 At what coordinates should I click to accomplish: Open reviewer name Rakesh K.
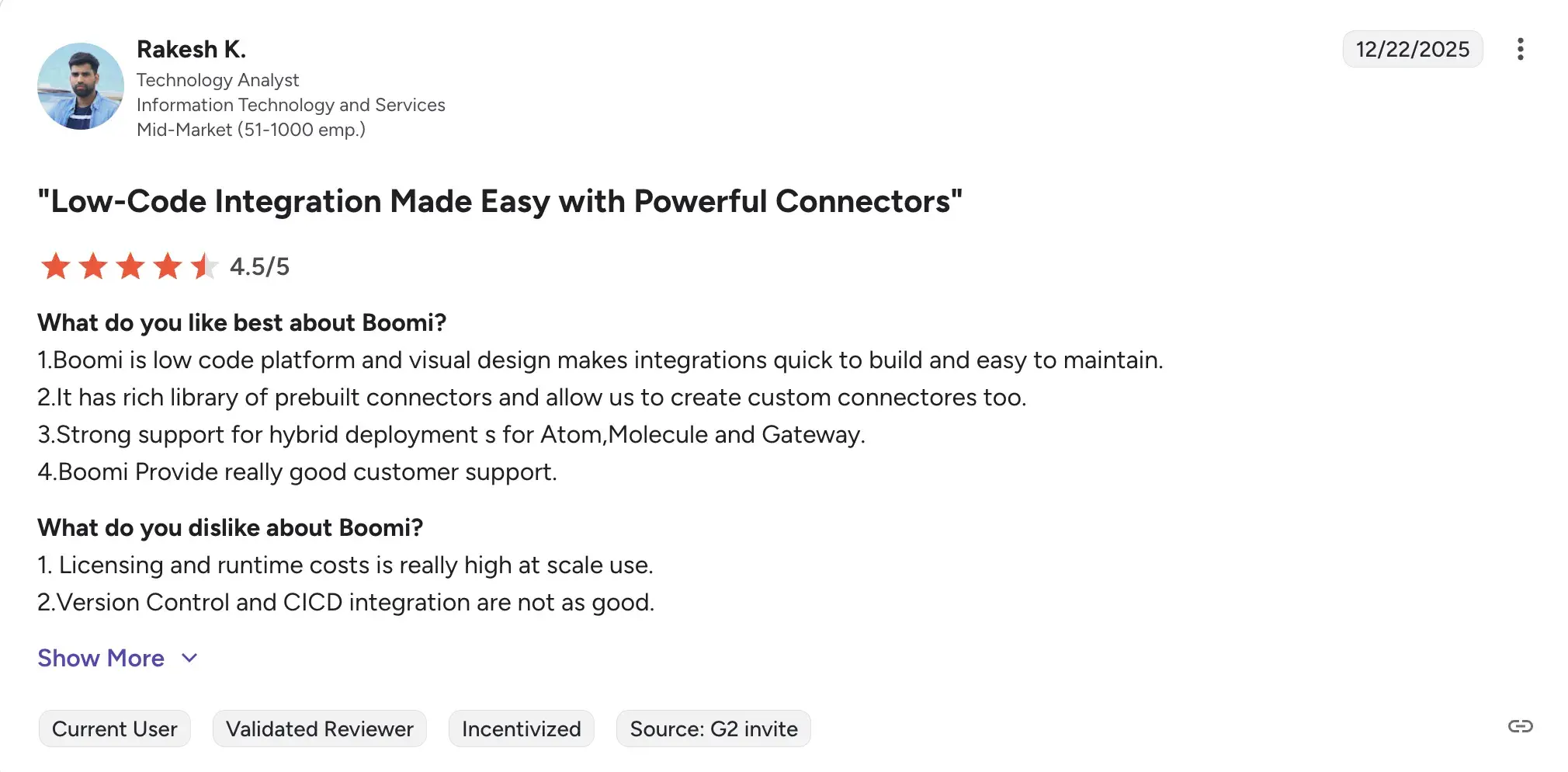pos(191,50)
